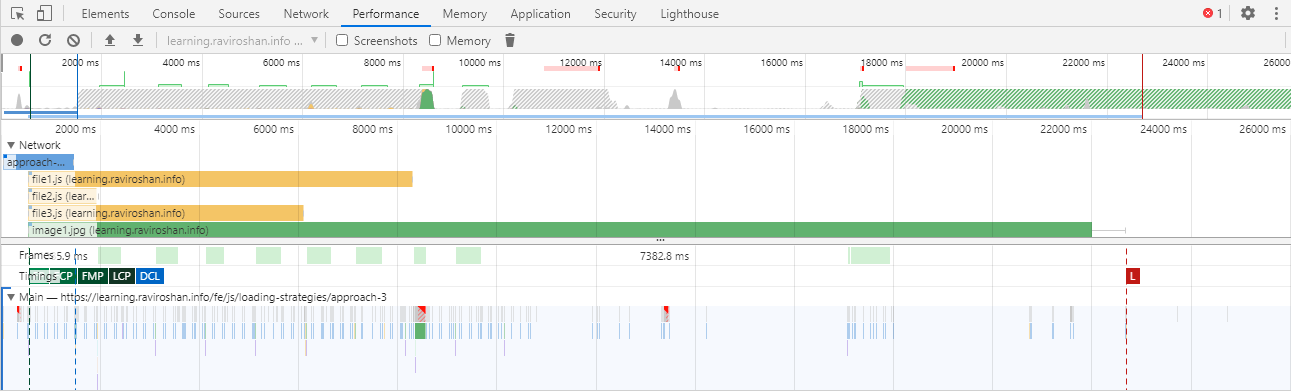Click the Timings row label
This screenshot has width=1291, height=391.
37,276
